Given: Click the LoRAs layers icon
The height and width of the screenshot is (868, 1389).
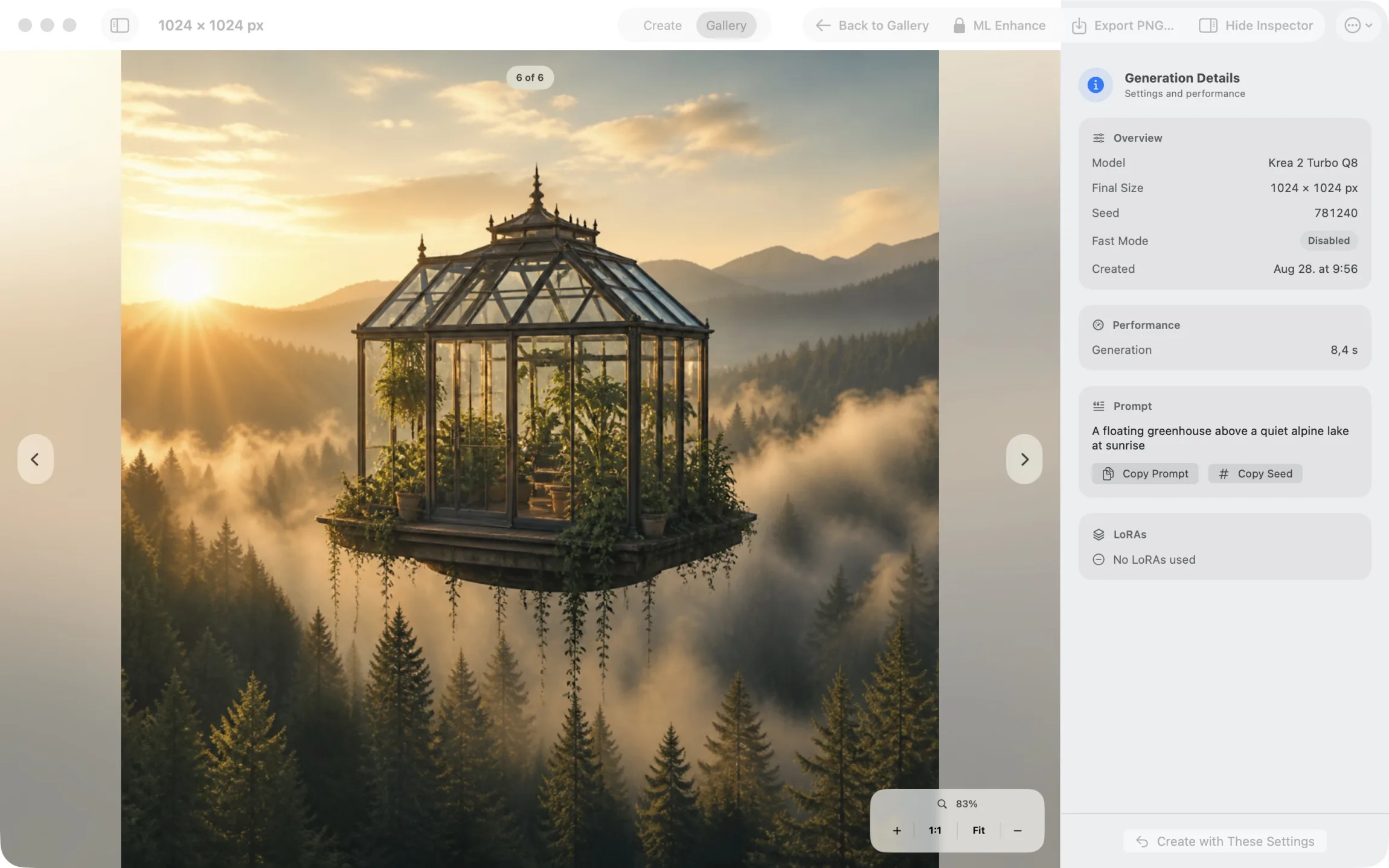Looking at the screenshot, I should click(x=1099, y=535).
